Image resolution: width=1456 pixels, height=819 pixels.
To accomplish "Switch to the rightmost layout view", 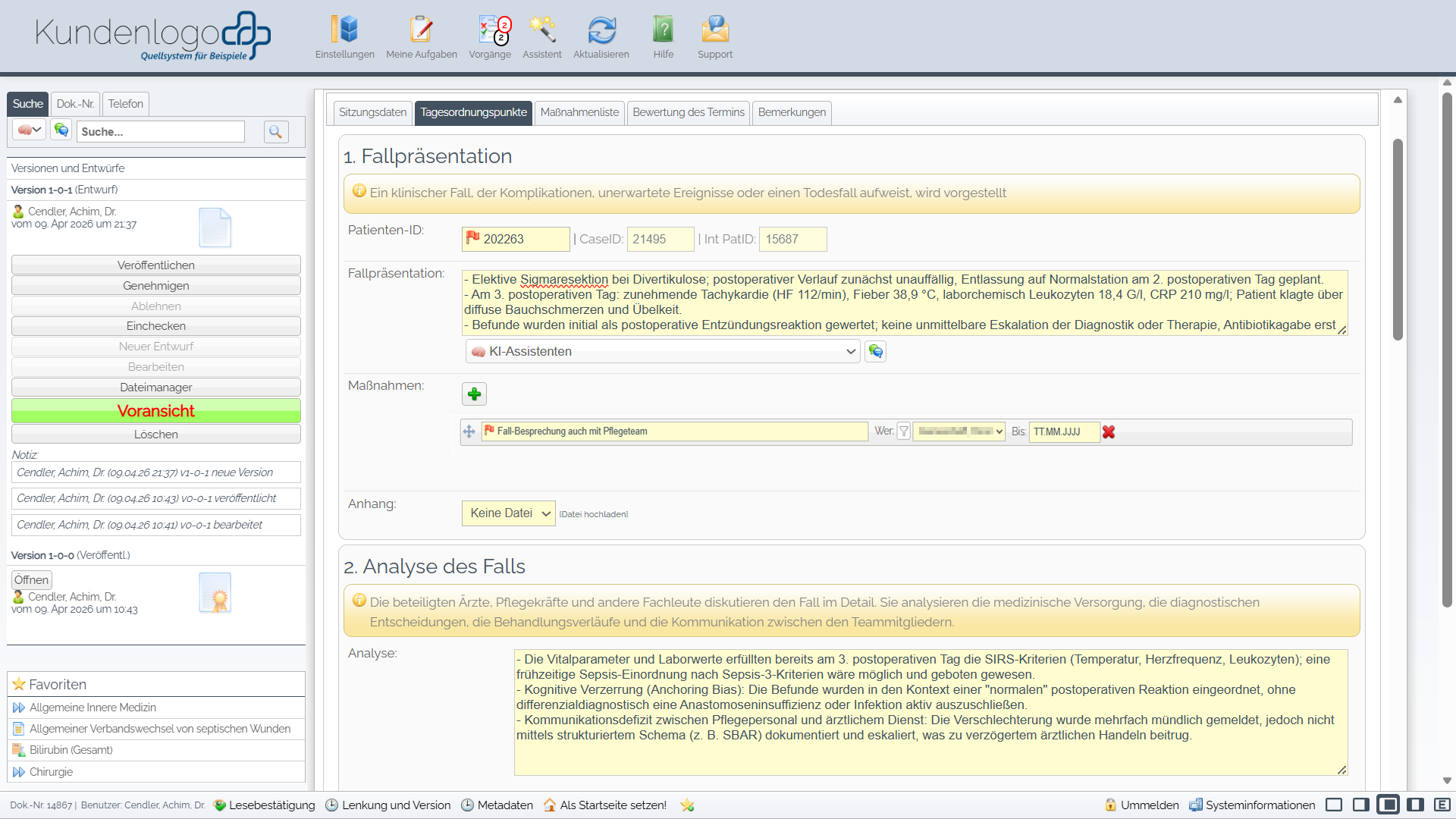I will point(1442,805).
